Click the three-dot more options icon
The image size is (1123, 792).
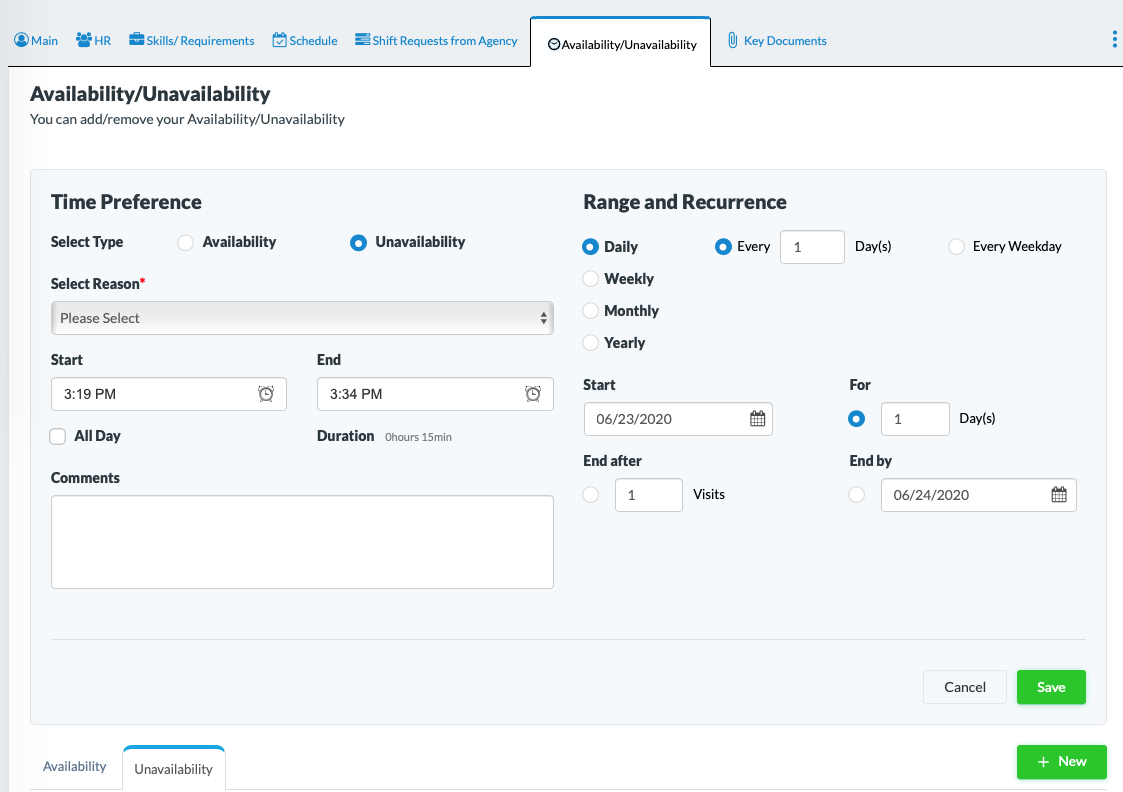[1114, 40]
